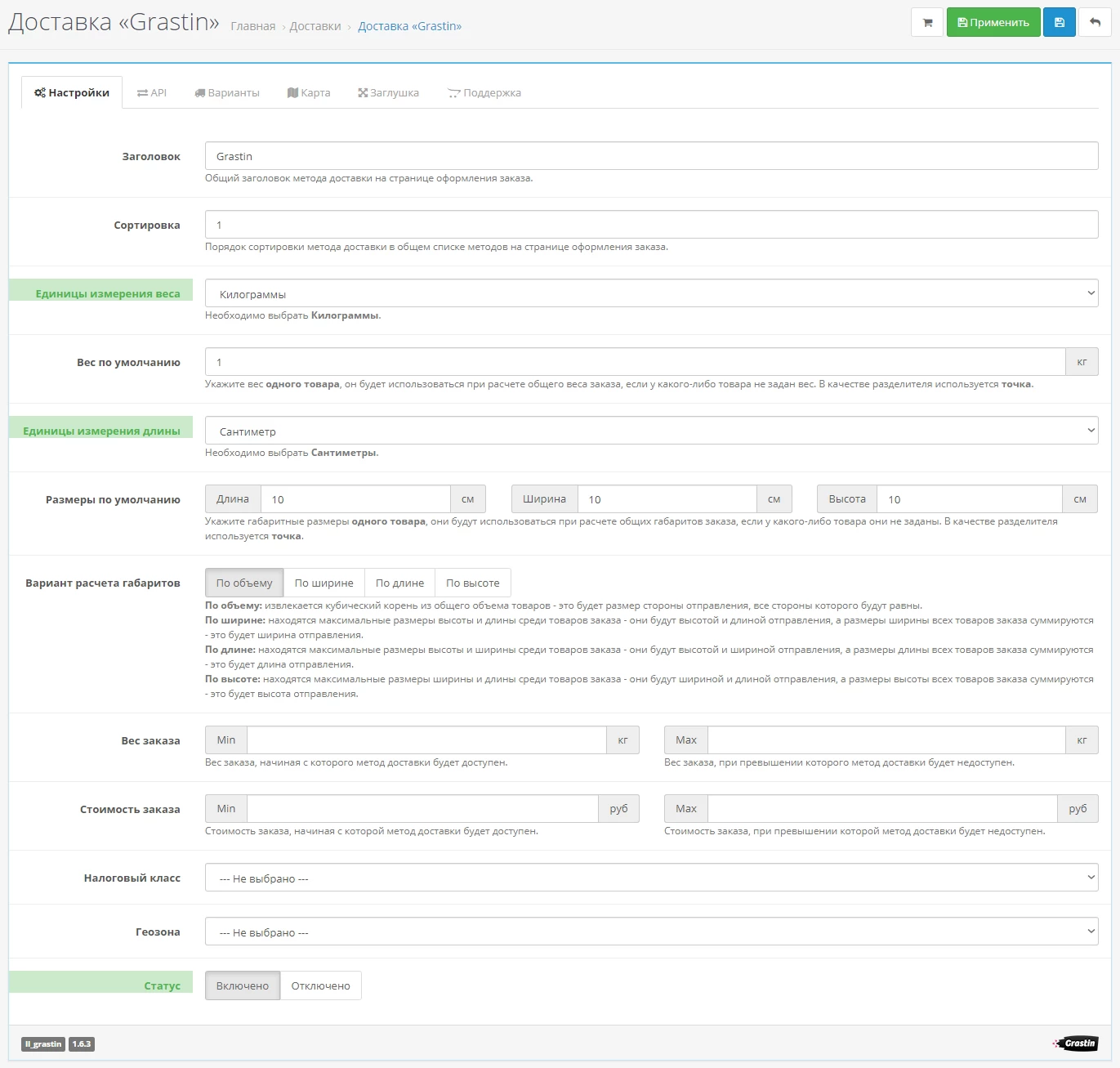This screenshot has width=1120, height=1068.
Task: Click Доставка «Grastin» breadcrumb link
Action: pyautogui.click(x=410, y=26)
